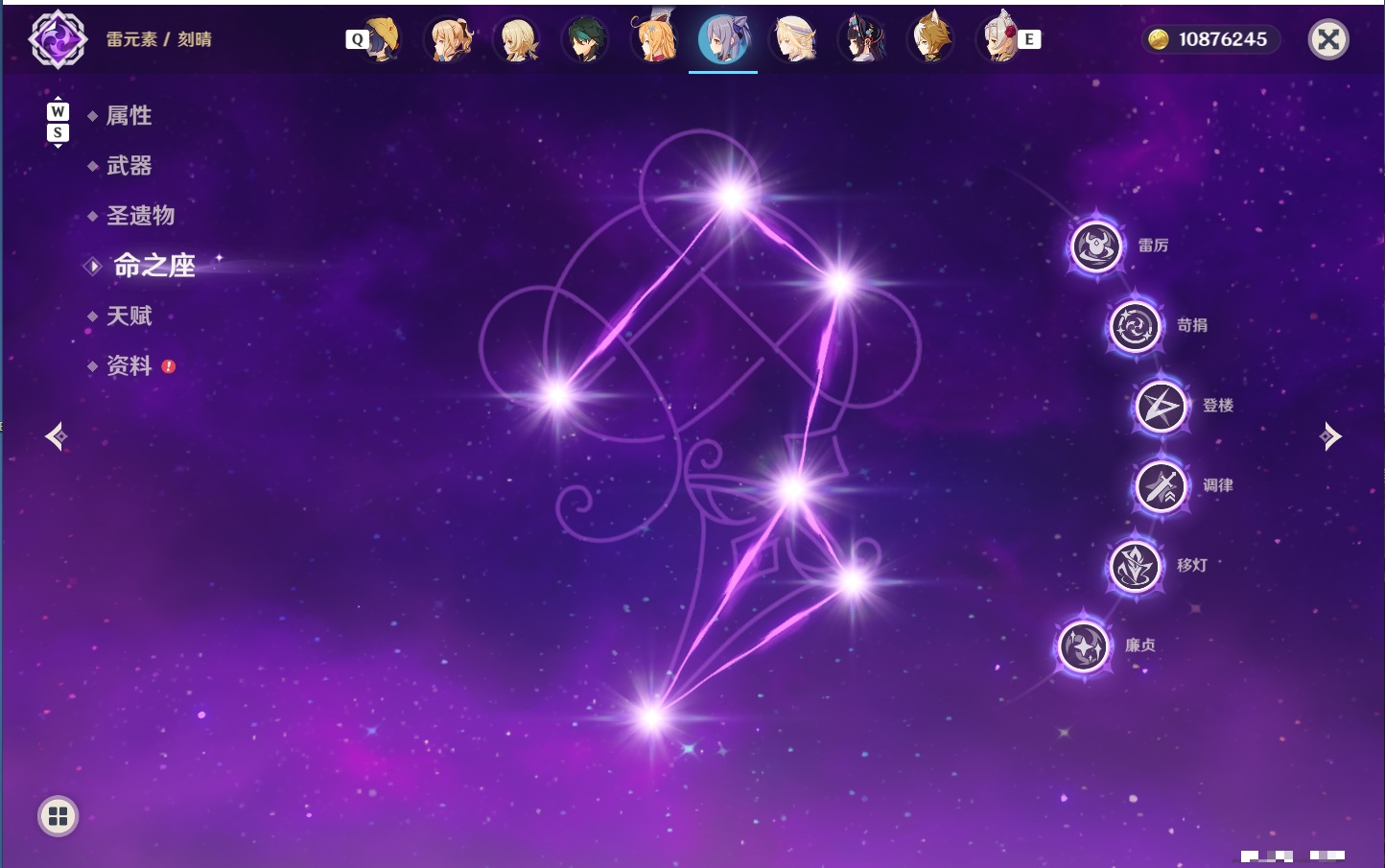Image resolution: width=1385 pixels, height=868 pixels.
Task: Select the 命之座 constellation menu
Action: pos(154,266)
